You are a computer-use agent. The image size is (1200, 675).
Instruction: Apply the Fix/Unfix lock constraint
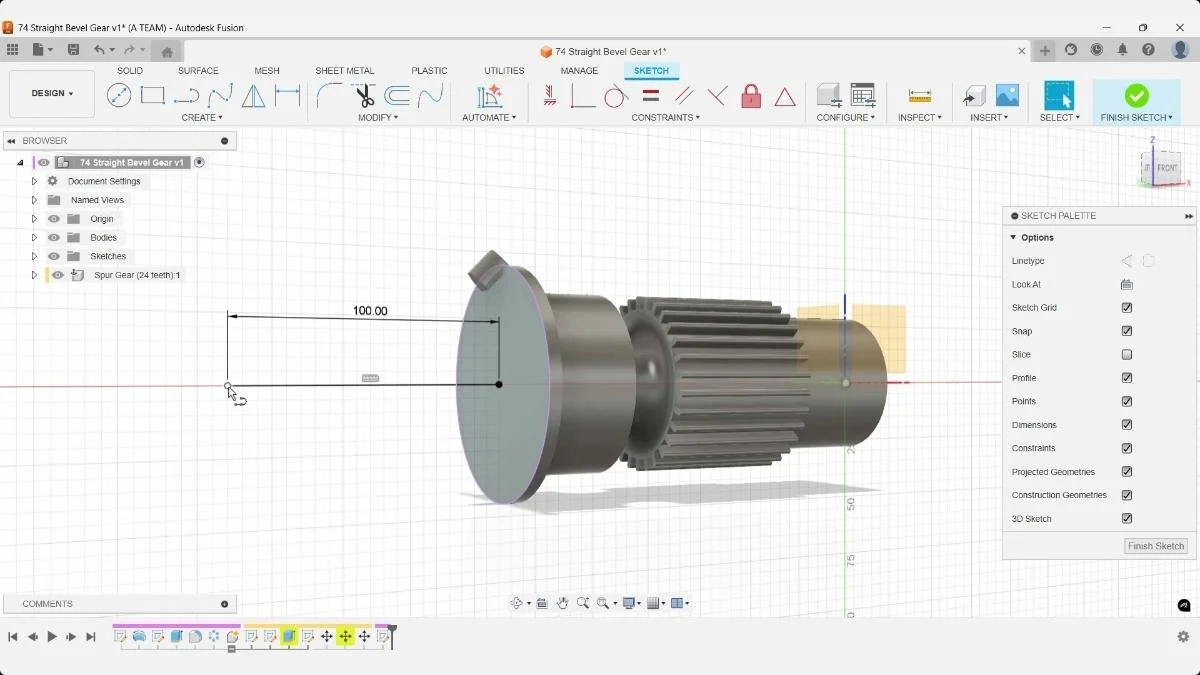click(751, 96)
